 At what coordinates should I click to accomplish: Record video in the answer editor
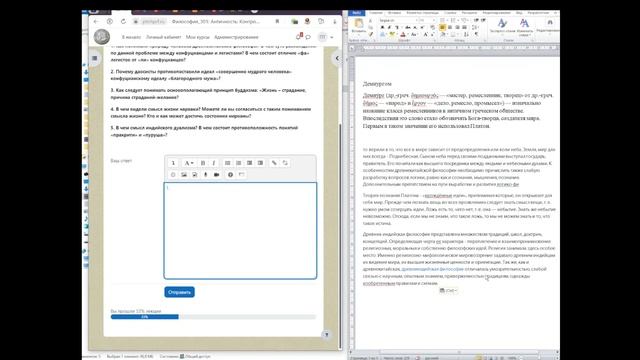217,175
